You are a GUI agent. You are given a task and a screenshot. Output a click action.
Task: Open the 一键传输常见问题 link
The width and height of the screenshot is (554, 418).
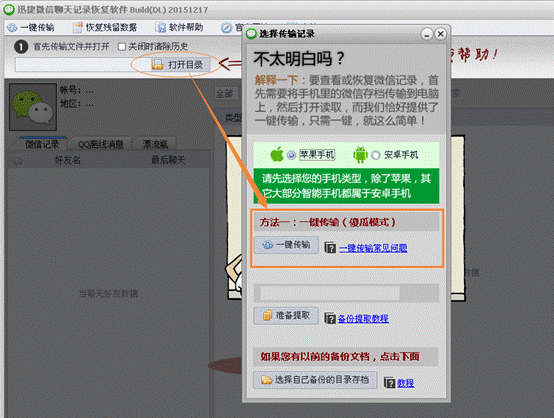coord(373,248)
